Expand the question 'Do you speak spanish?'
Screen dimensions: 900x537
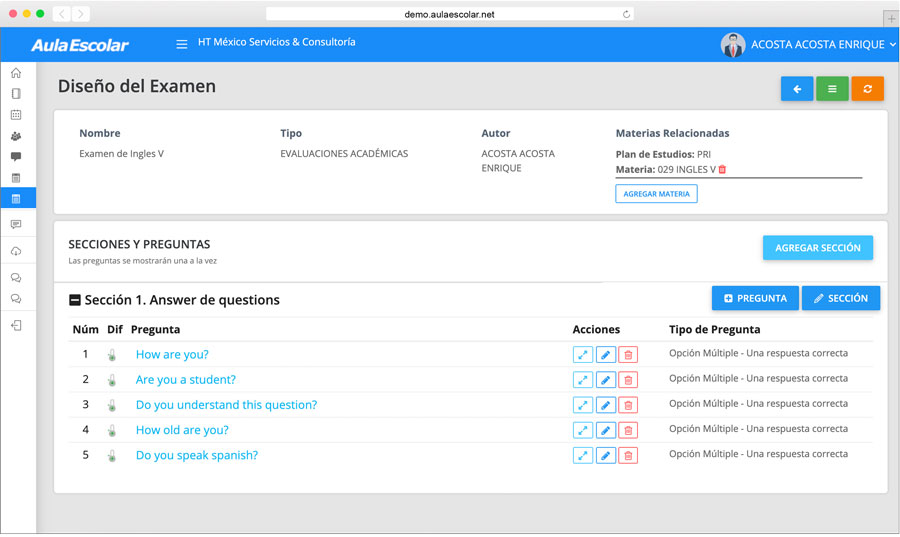(x=583, y=456)
